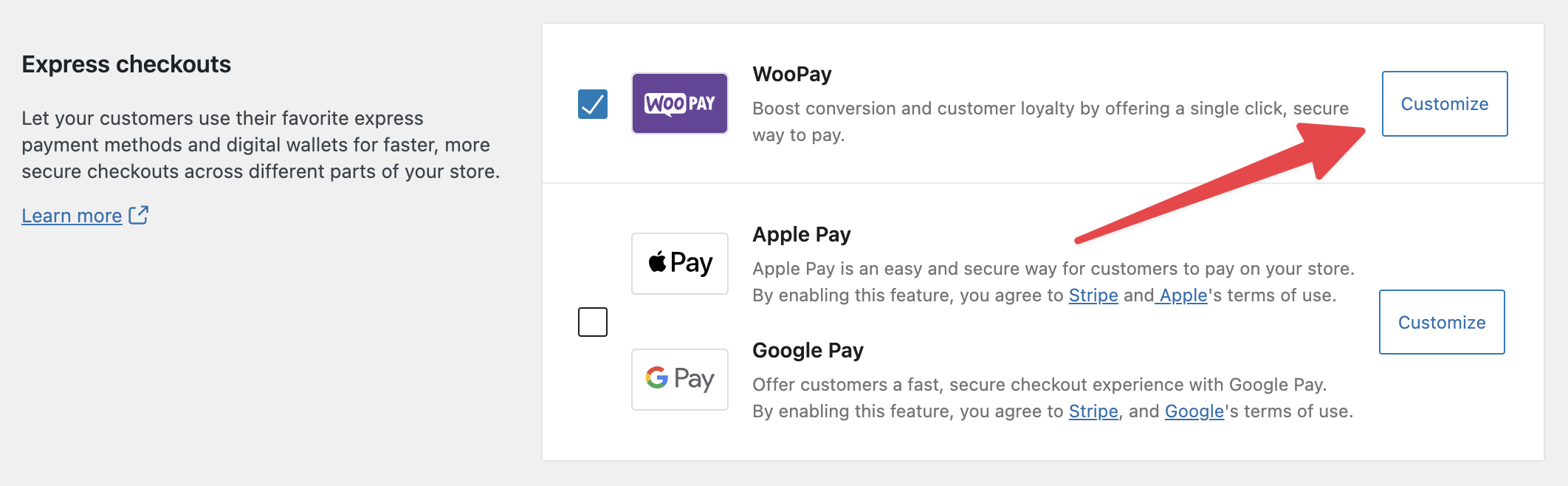Viewport: 1568px width, 486px height.
Task: Click the Google Pay title text
Action: tap(808, 351)
